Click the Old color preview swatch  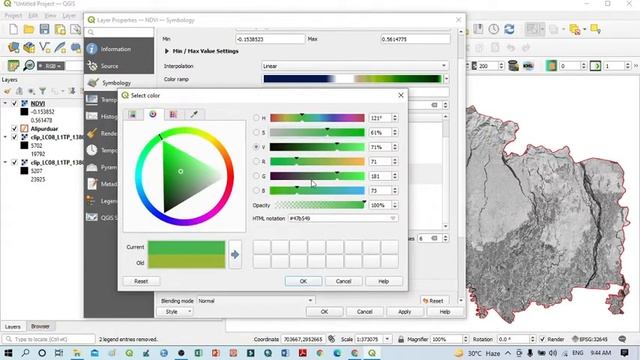tap(187, 262)
